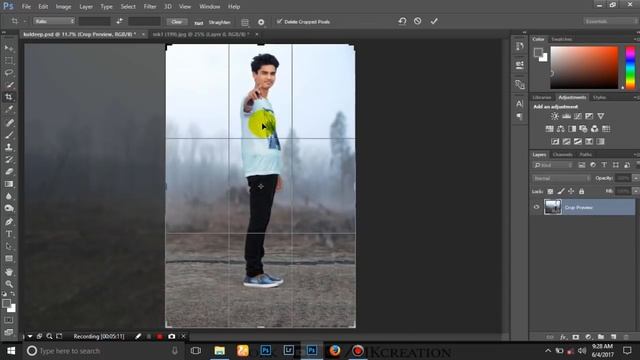
Task: Reset the crop box
Action: [402, 21]
